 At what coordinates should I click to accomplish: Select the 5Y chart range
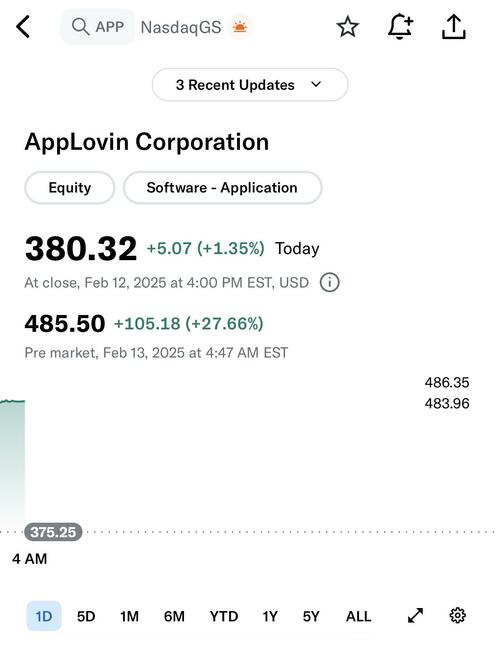[311, 616]
